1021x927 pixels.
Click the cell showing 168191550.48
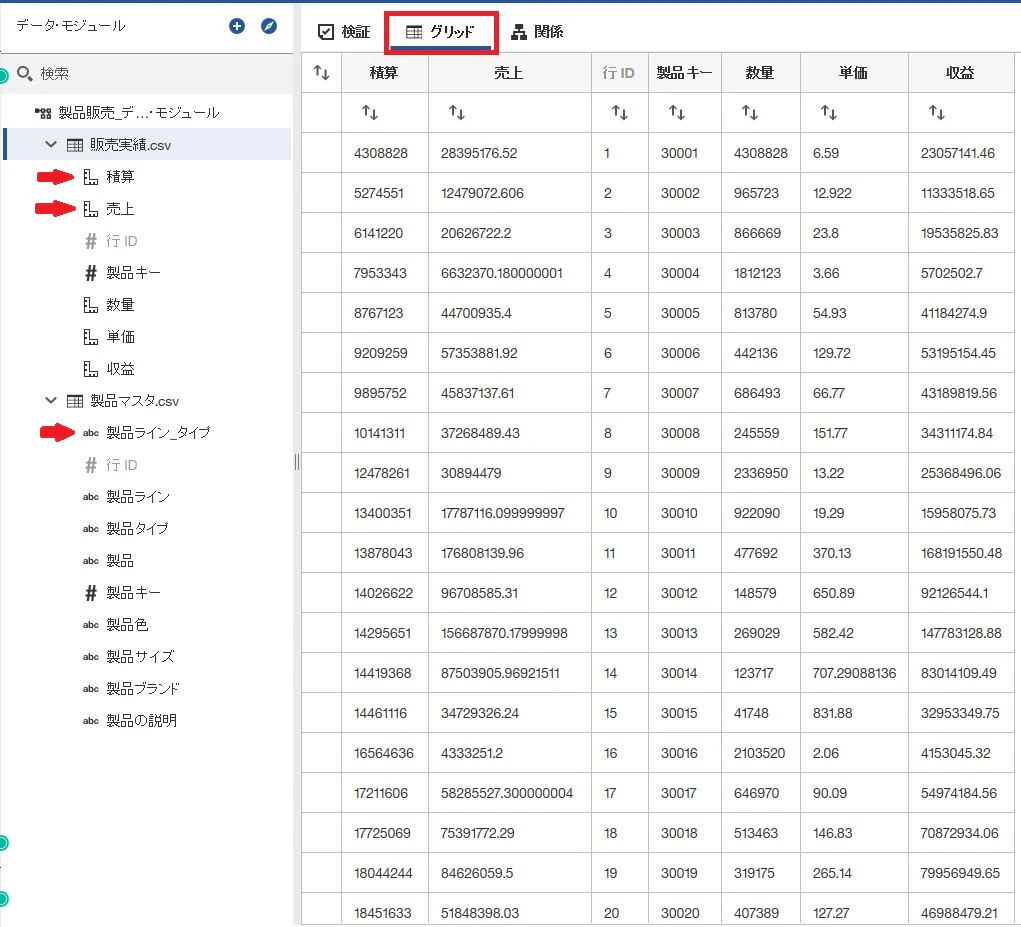(961, 553)
